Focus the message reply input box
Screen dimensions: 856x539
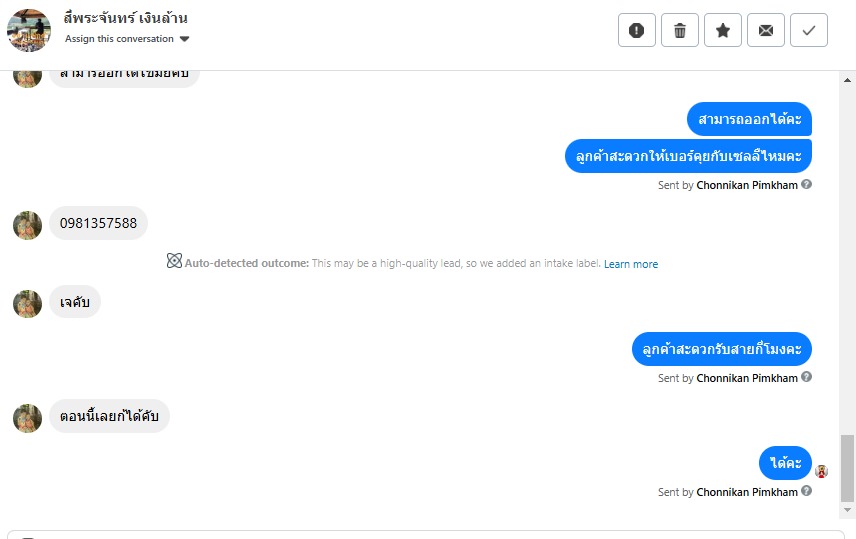425,534
